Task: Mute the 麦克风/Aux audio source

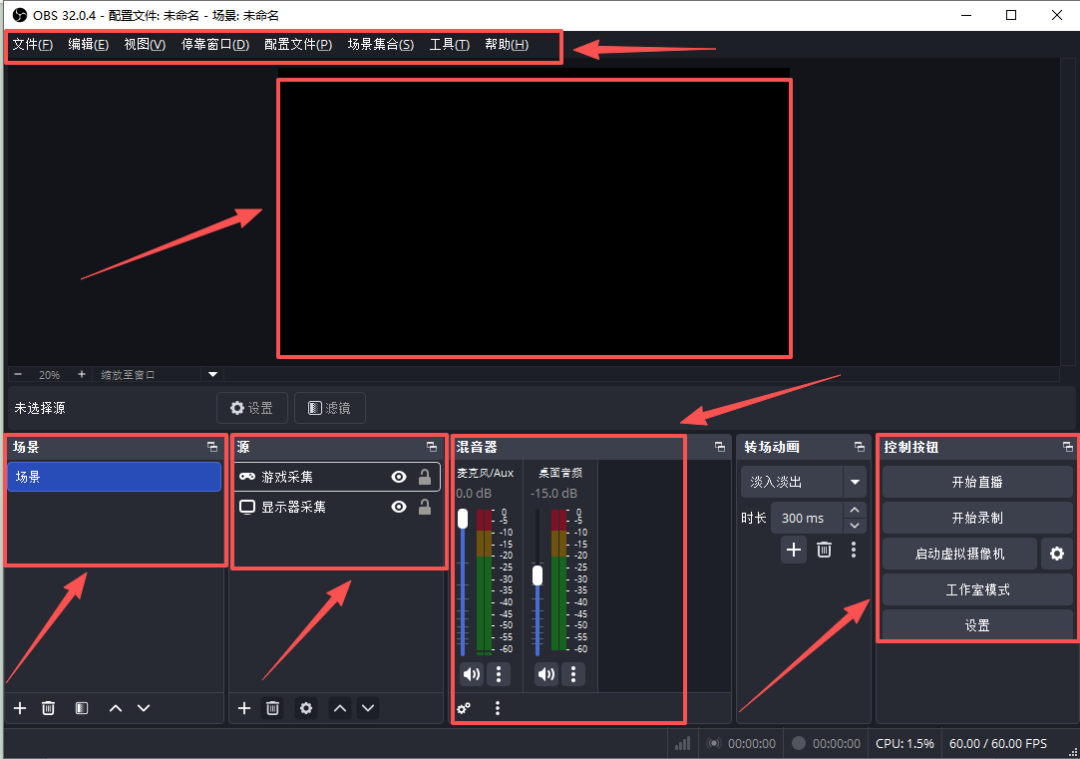Action: (x=471, y=674)
